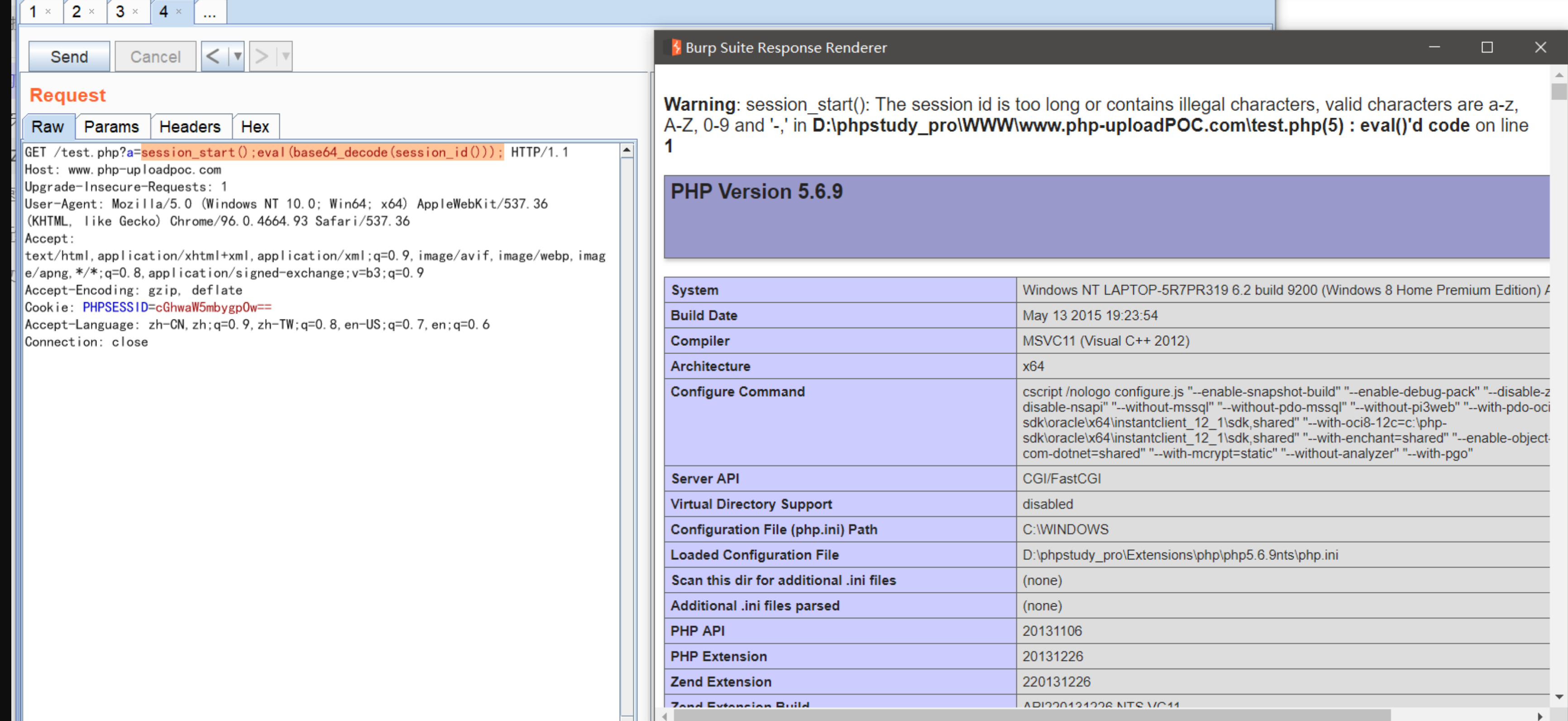Click the renderer horizontal scroll-right arrow
The width and height of the screenshot is (1568, 721).
coord(1539,716)
